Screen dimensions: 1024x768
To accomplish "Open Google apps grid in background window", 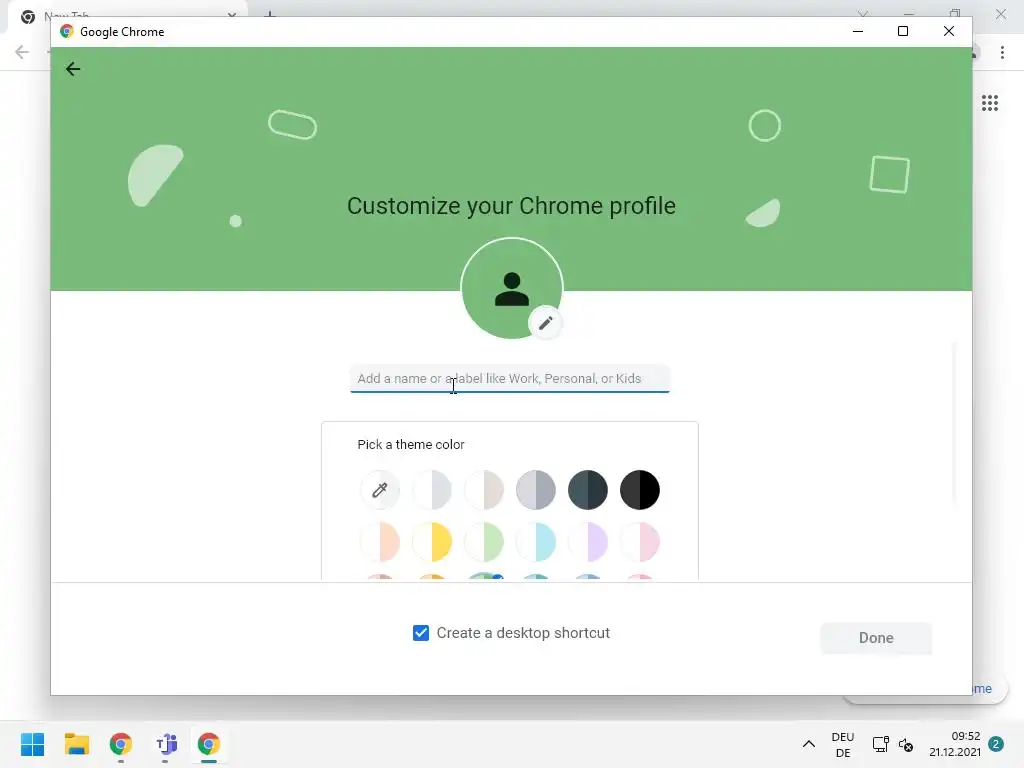I will [x=989, y=103].
